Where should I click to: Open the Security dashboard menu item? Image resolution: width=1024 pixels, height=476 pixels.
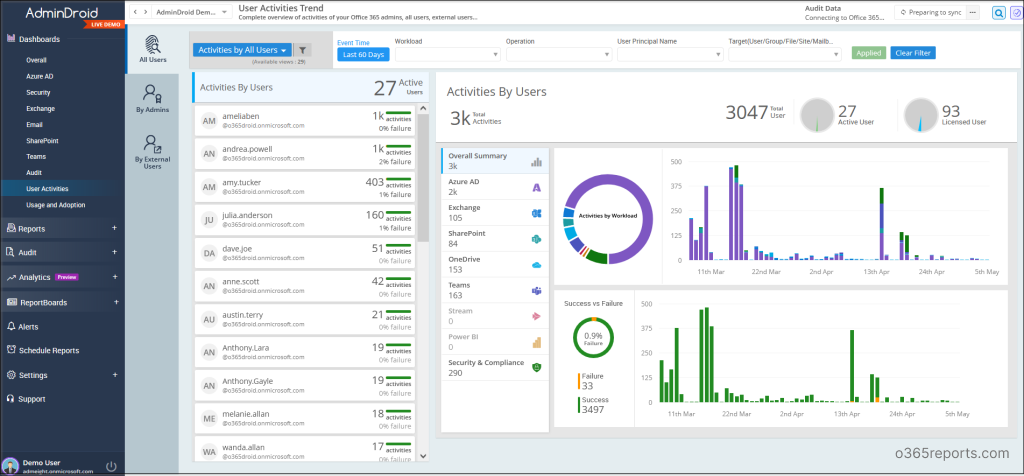[x=39, y=93]
